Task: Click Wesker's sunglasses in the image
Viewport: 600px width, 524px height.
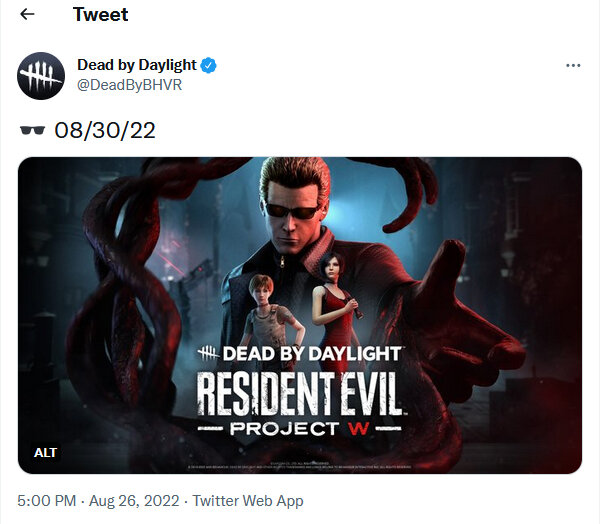Action: (293, 211)
